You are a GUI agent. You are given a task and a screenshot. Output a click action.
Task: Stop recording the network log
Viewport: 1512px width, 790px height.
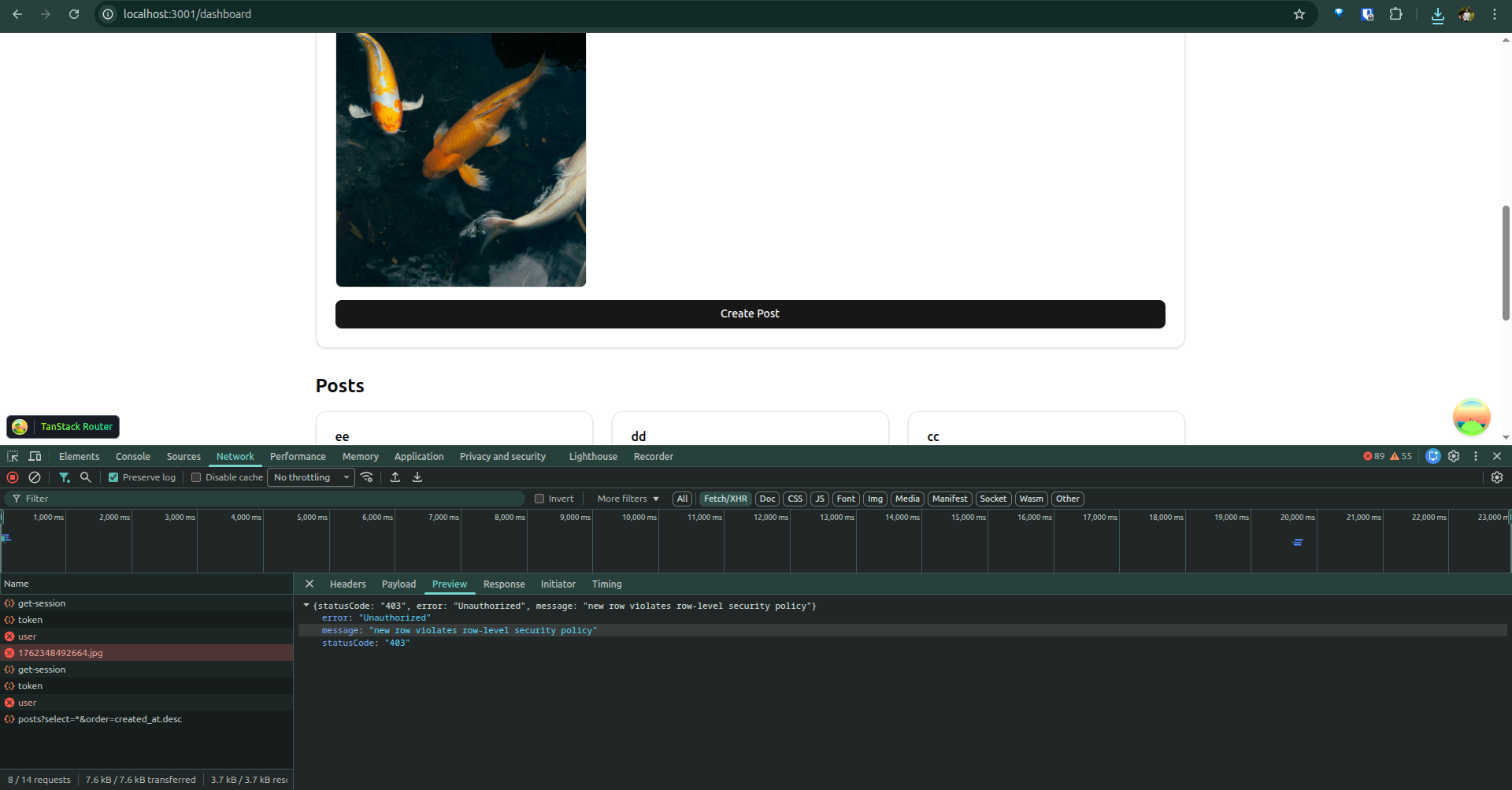[x=13, y=477]
